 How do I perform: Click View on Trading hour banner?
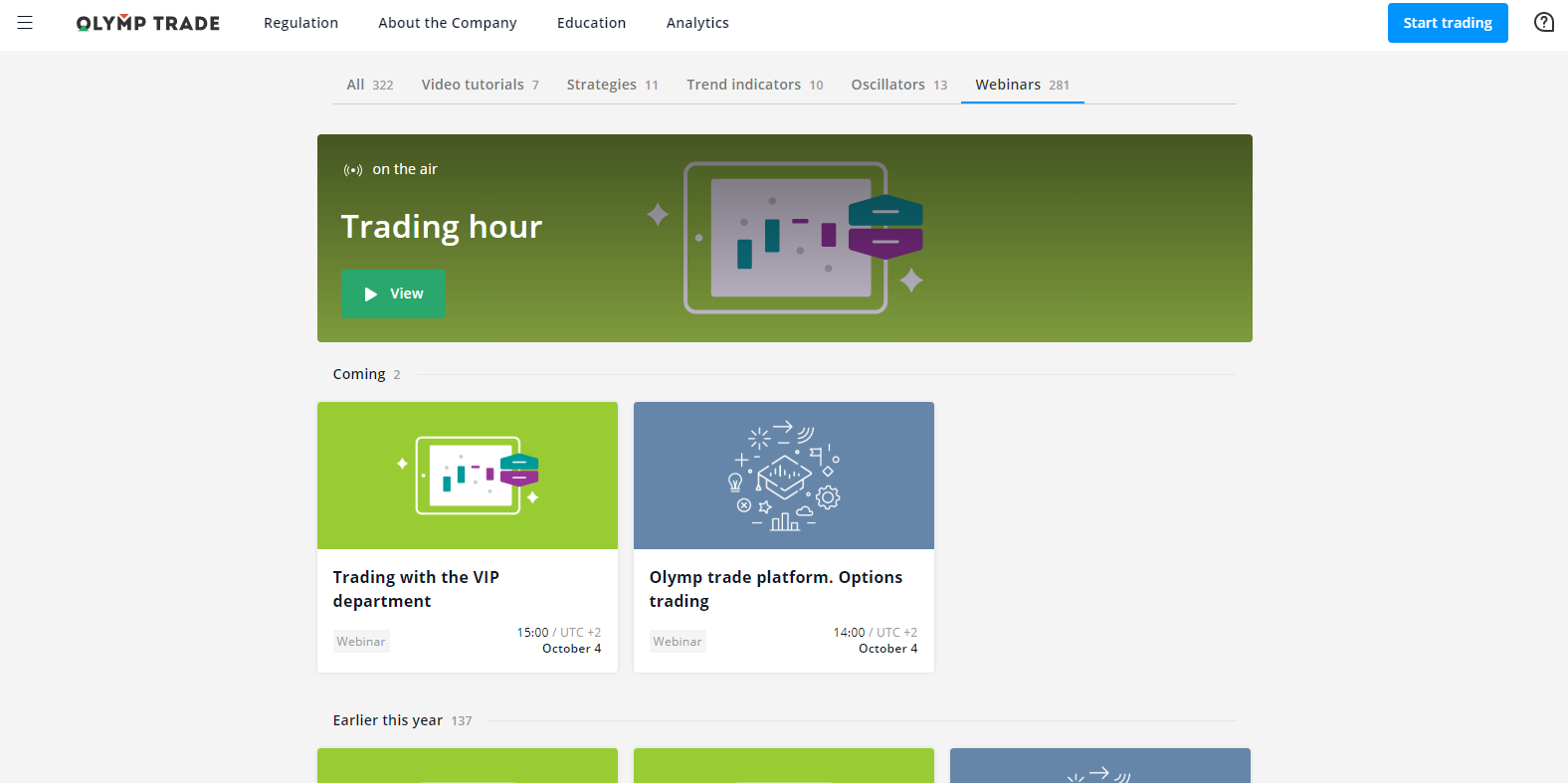pos(393,294)
